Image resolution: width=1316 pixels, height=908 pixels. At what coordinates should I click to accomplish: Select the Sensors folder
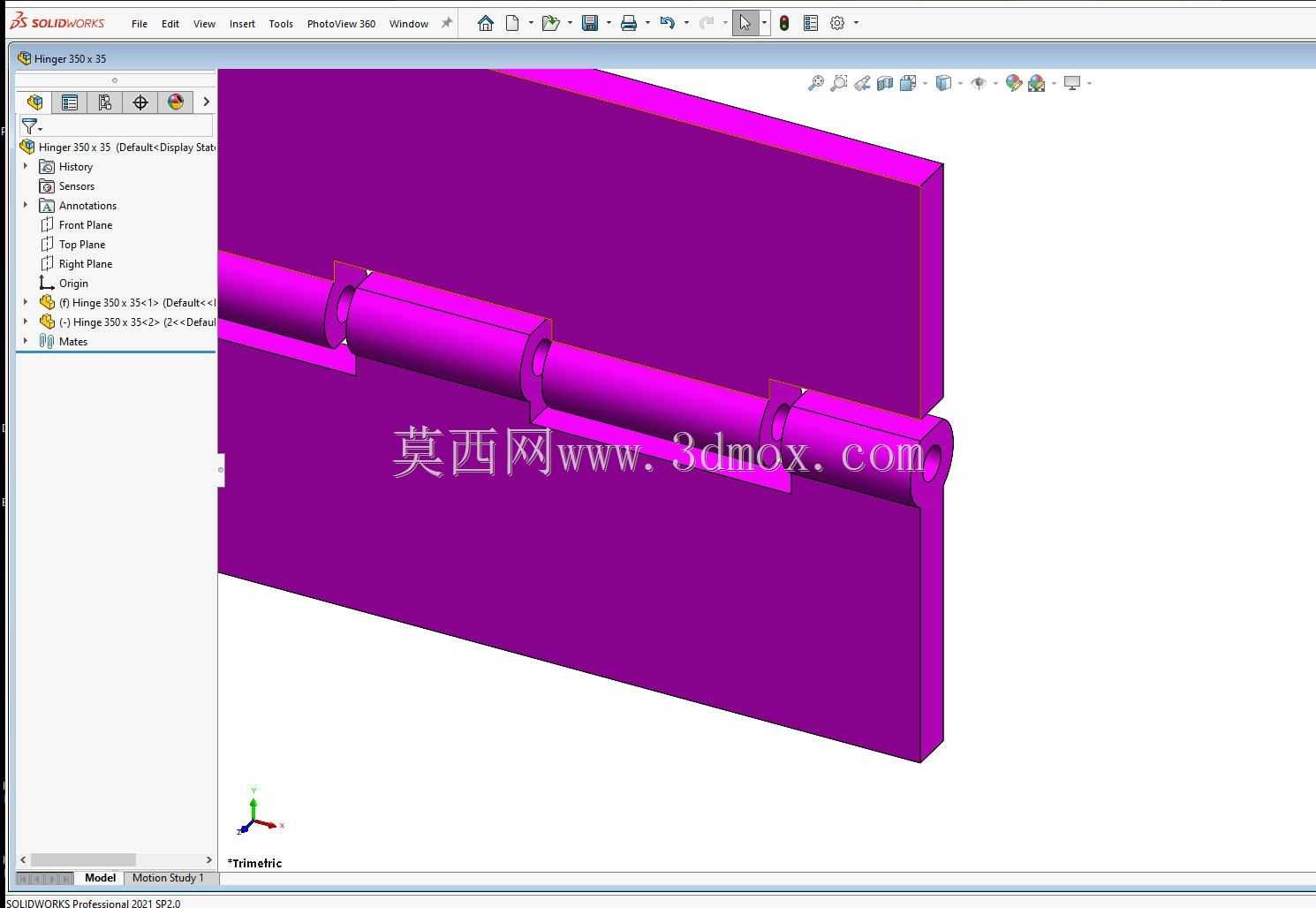click(x=77, y=185)
